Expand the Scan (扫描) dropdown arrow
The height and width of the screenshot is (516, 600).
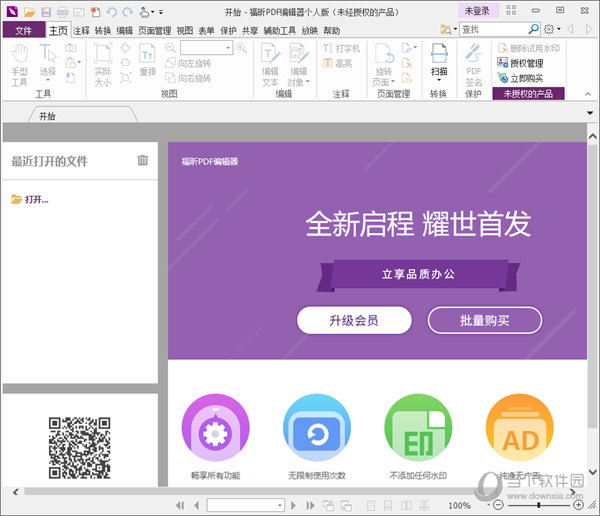(x=439, y=80)
